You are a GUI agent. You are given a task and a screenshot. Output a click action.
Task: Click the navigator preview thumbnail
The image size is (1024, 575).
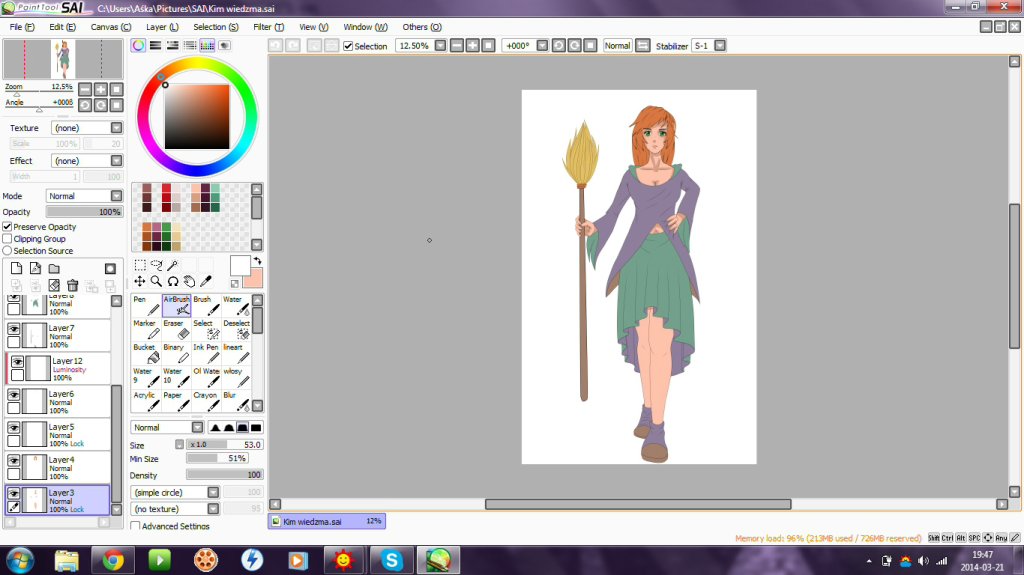(x=63, y=59)
